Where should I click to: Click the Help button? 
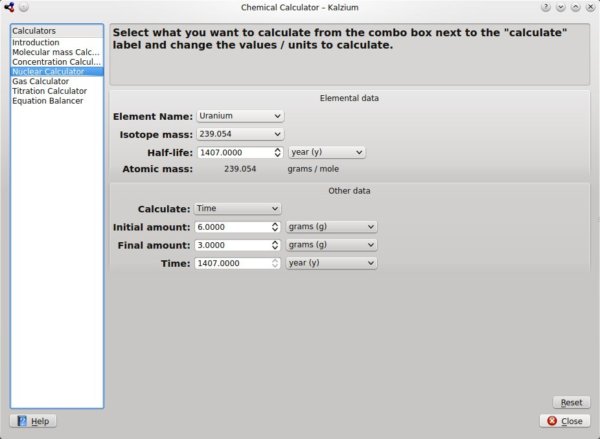[33, 421]
